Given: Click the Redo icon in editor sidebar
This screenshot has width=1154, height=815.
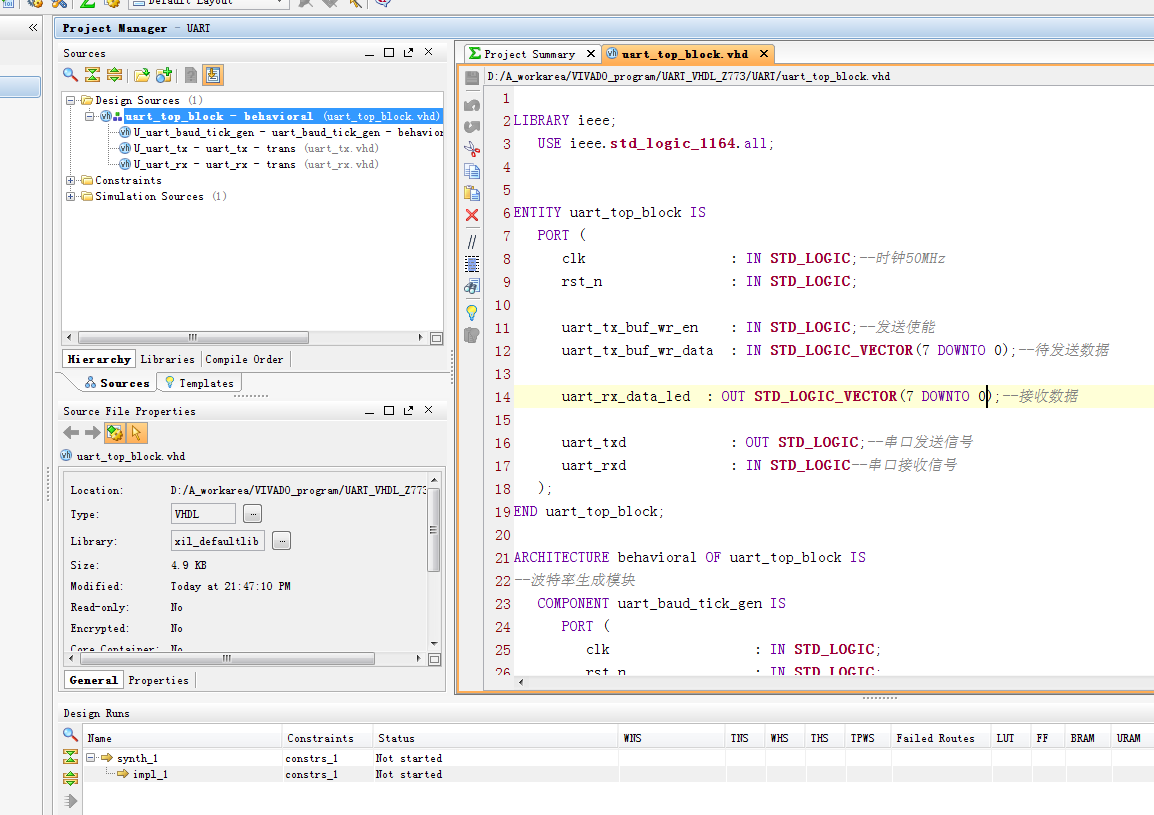Looking at the screenshot, I should [x=472, y=127].
